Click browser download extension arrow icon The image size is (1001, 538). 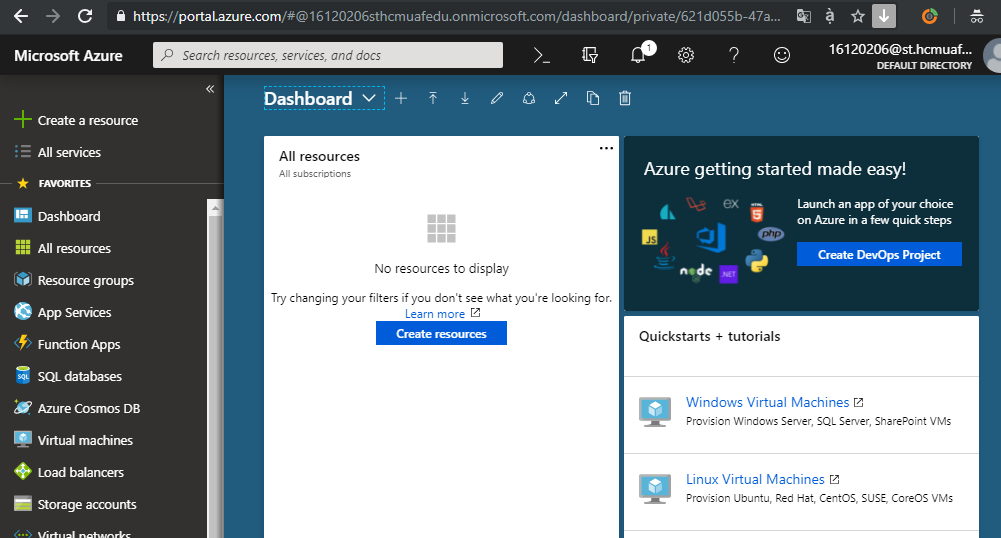pos(884,16)
